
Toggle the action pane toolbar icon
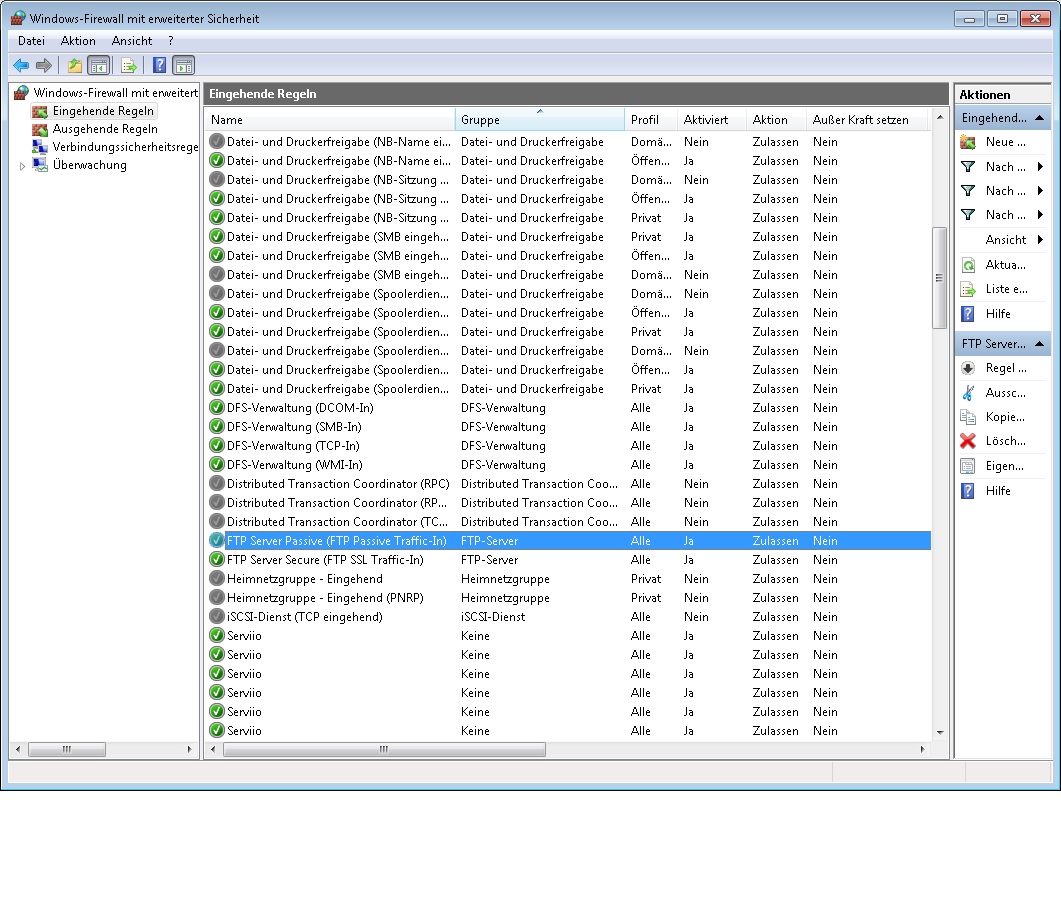(184, 66)
